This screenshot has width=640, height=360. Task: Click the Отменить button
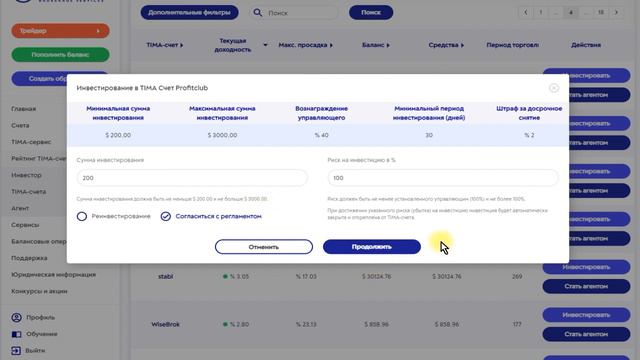click(264, 247)
